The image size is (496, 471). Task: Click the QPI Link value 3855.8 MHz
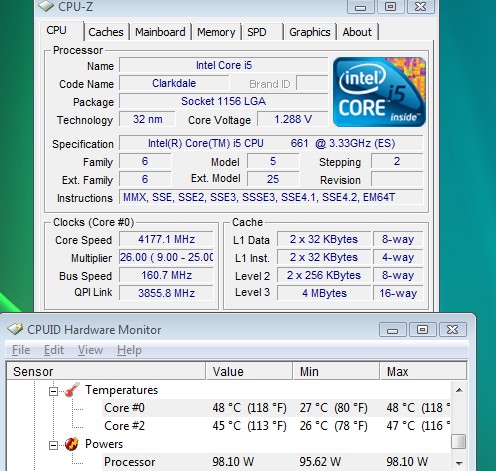166,293
